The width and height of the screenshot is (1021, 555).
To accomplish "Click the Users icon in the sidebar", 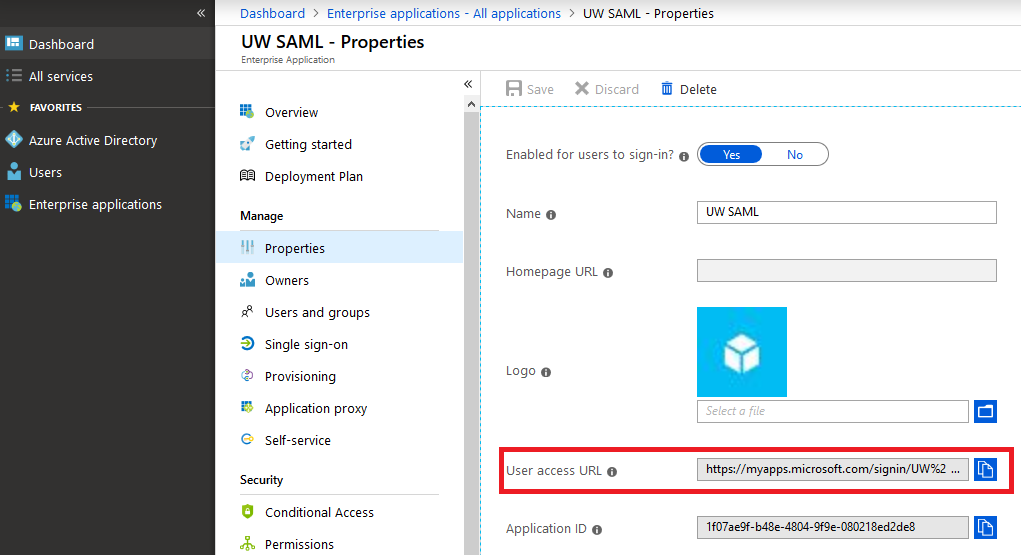I will (14, 171).
